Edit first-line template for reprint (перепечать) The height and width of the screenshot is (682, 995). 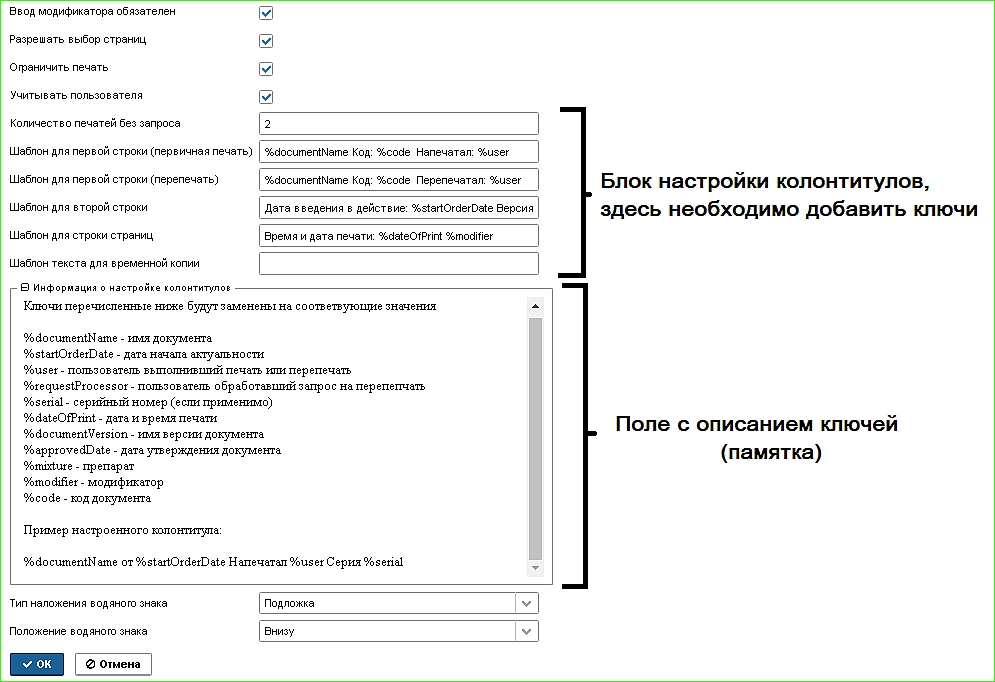pos(399,180)
